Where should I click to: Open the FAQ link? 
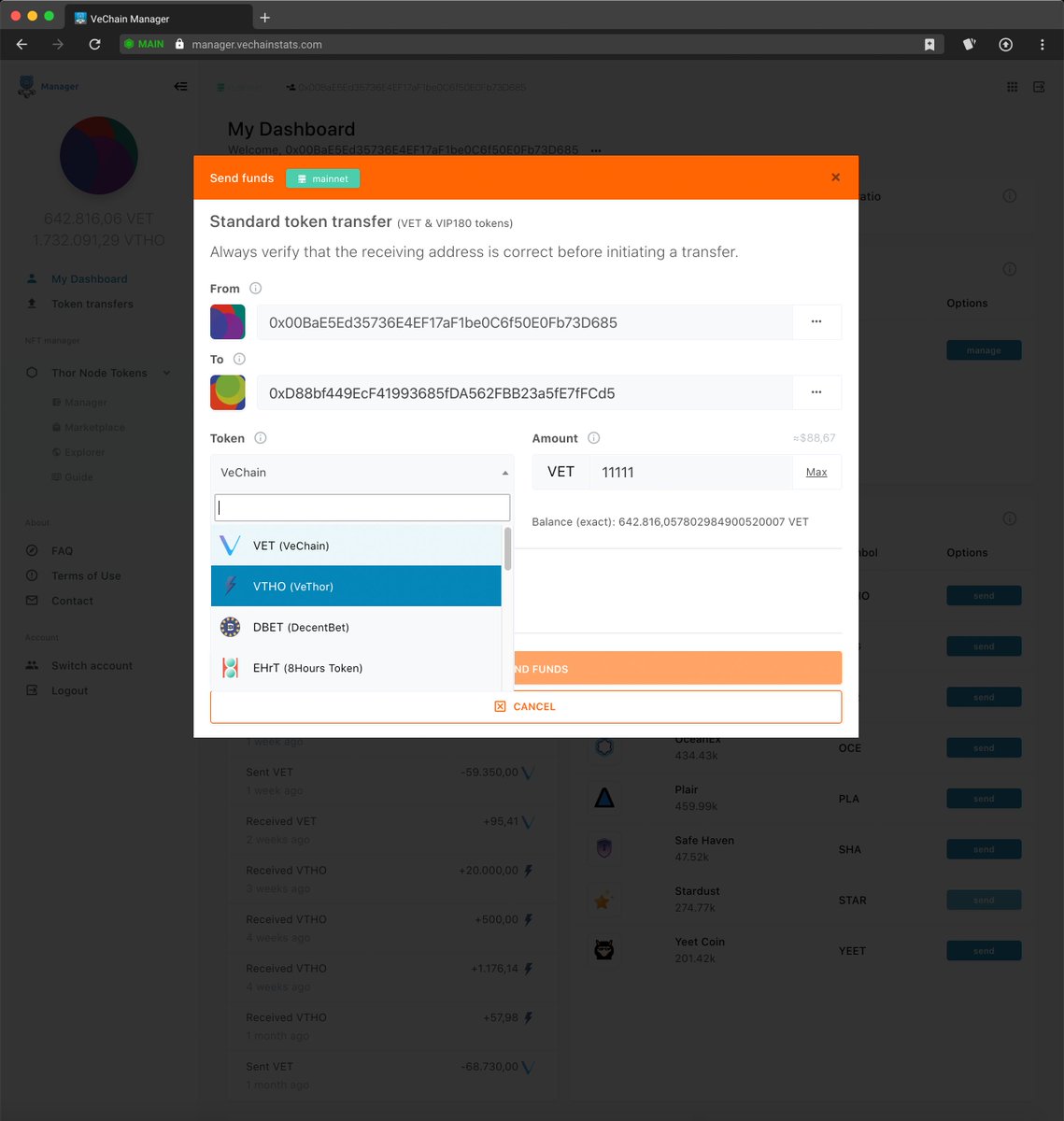(62, 551)
